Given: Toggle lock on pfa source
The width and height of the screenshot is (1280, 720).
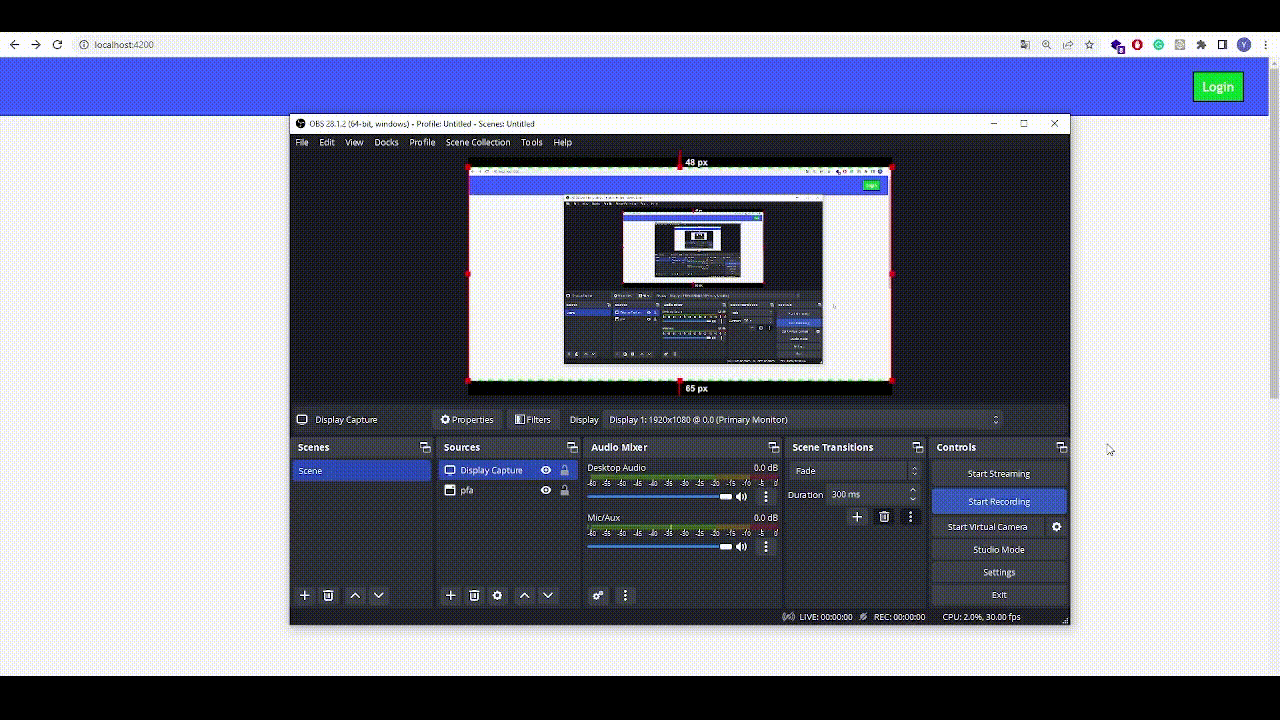Looking at the screenshot, I should [565, 490].
